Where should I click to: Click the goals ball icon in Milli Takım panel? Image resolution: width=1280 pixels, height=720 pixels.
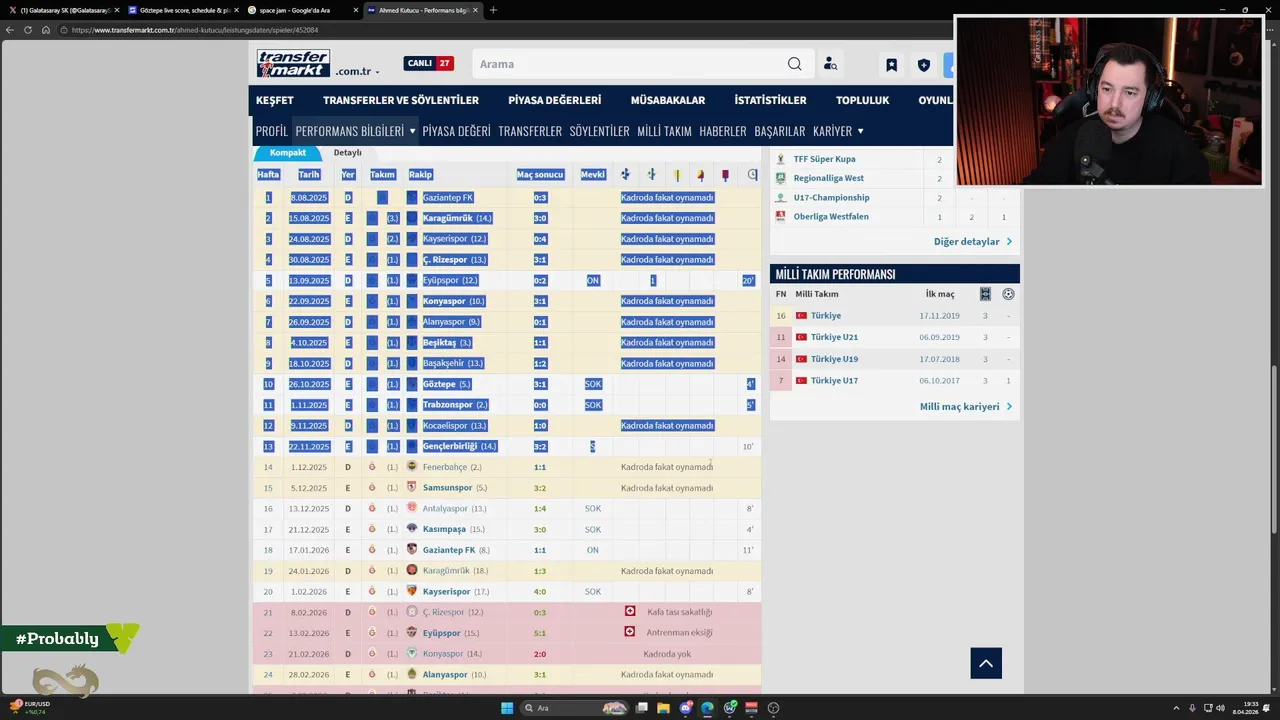click(x=1008, y=294)
